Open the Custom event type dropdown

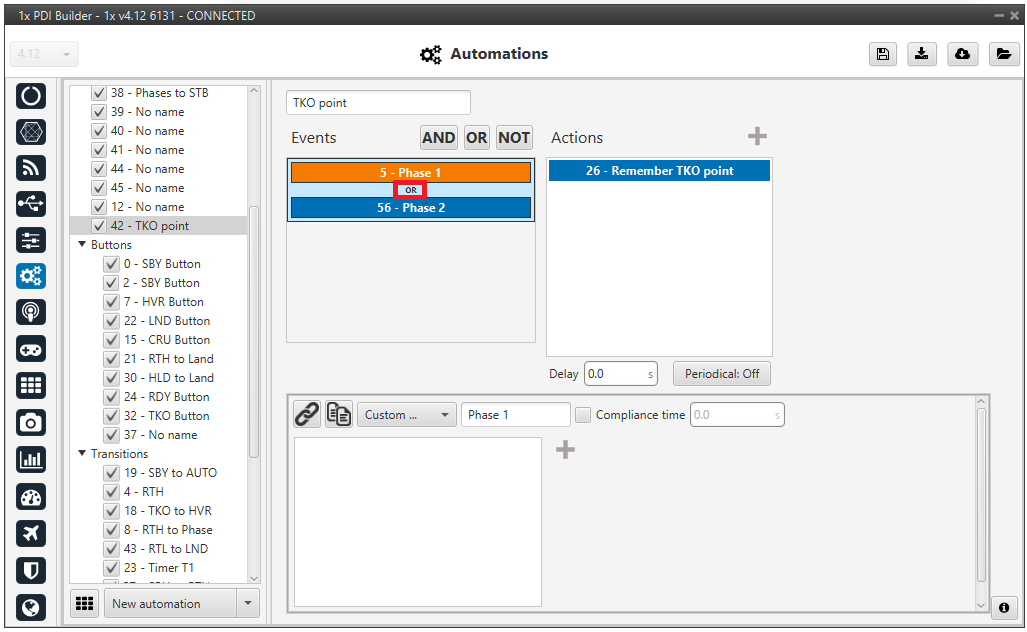click(406, 415)
